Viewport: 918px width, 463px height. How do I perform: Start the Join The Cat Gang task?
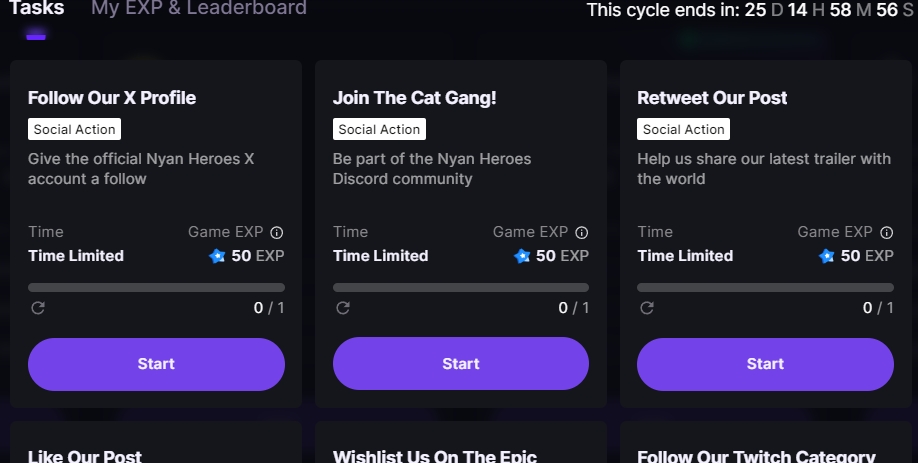[x=461, y=364]
